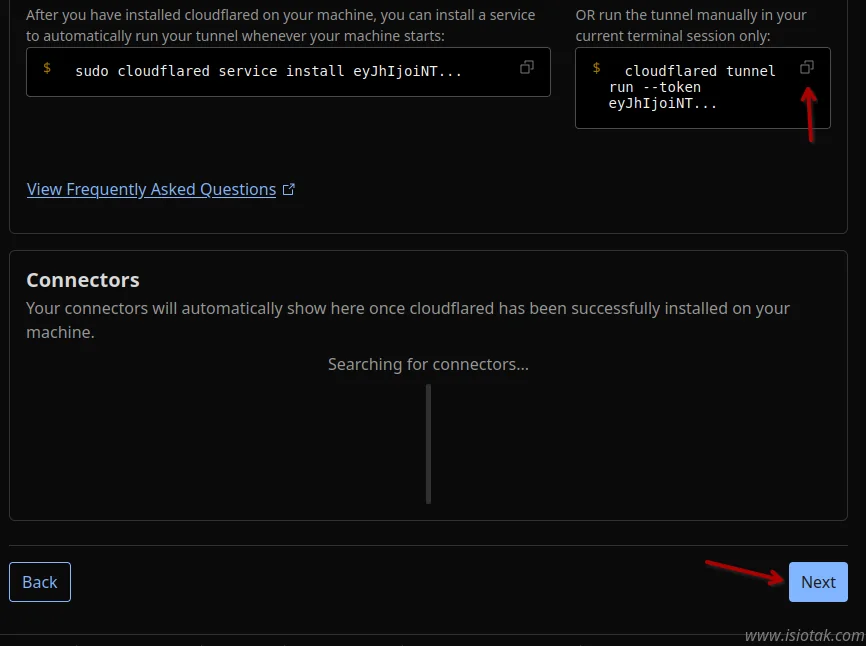Copy the sudo cloudflared service install command

tap(526, 67)
